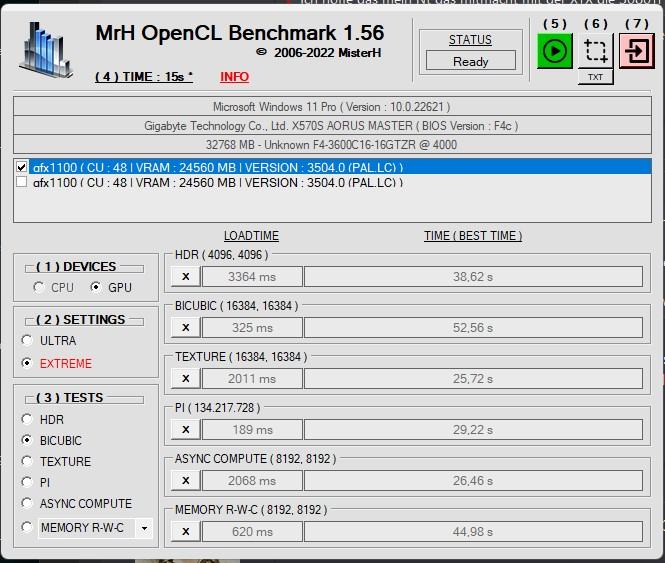Click the PI loadtime field 189 ms
The height and width of the screenshot is (563, 665).
[x=252, y=429]
